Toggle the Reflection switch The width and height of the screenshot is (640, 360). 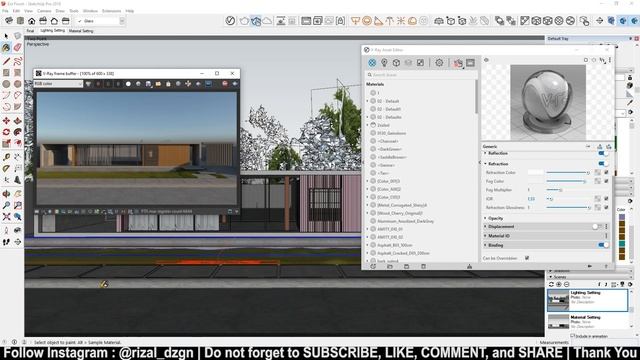(x=603, y=153)
